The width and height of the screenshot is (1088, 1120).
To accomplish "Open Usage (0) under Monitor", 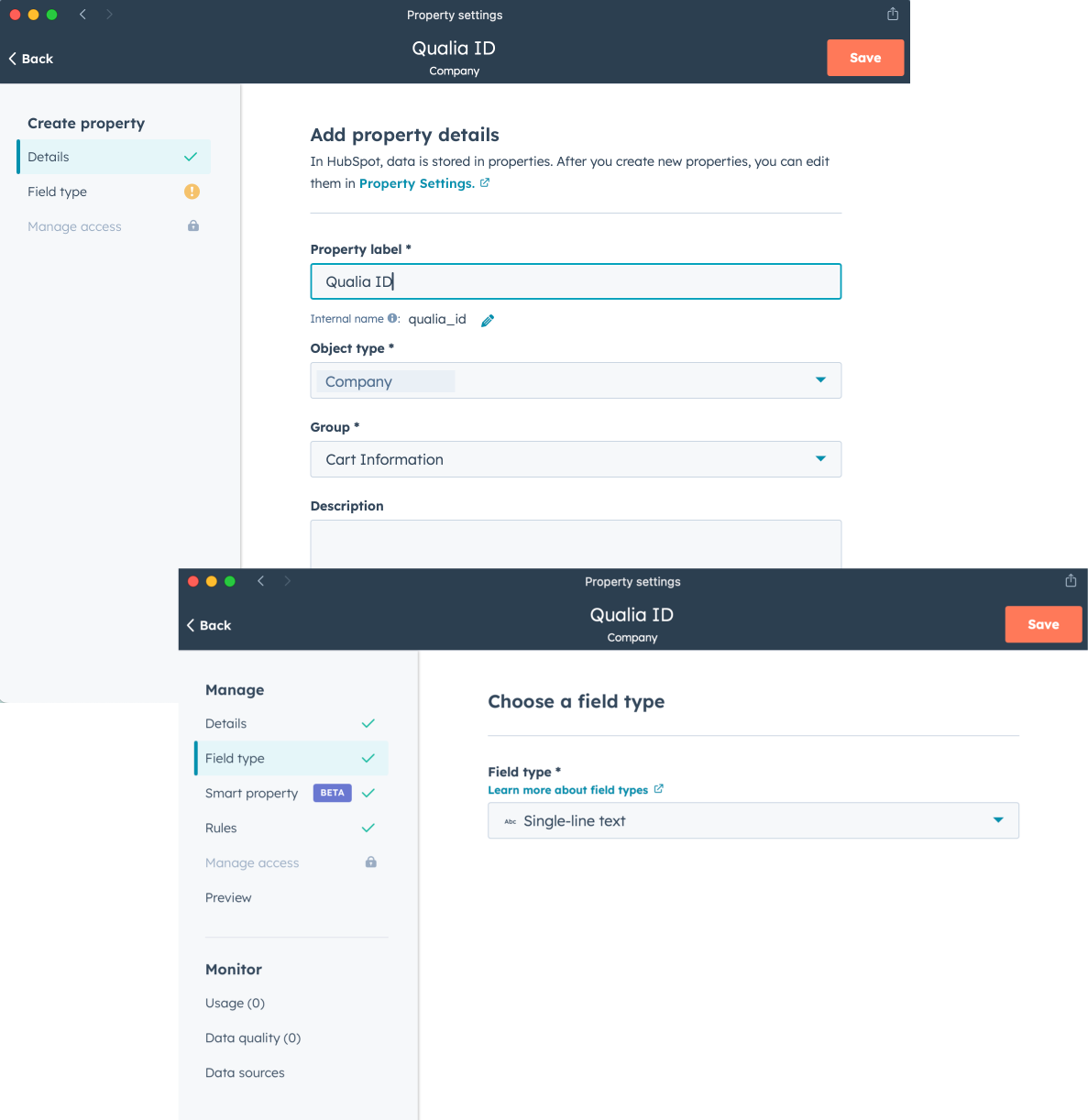I will pos(236,1003).
